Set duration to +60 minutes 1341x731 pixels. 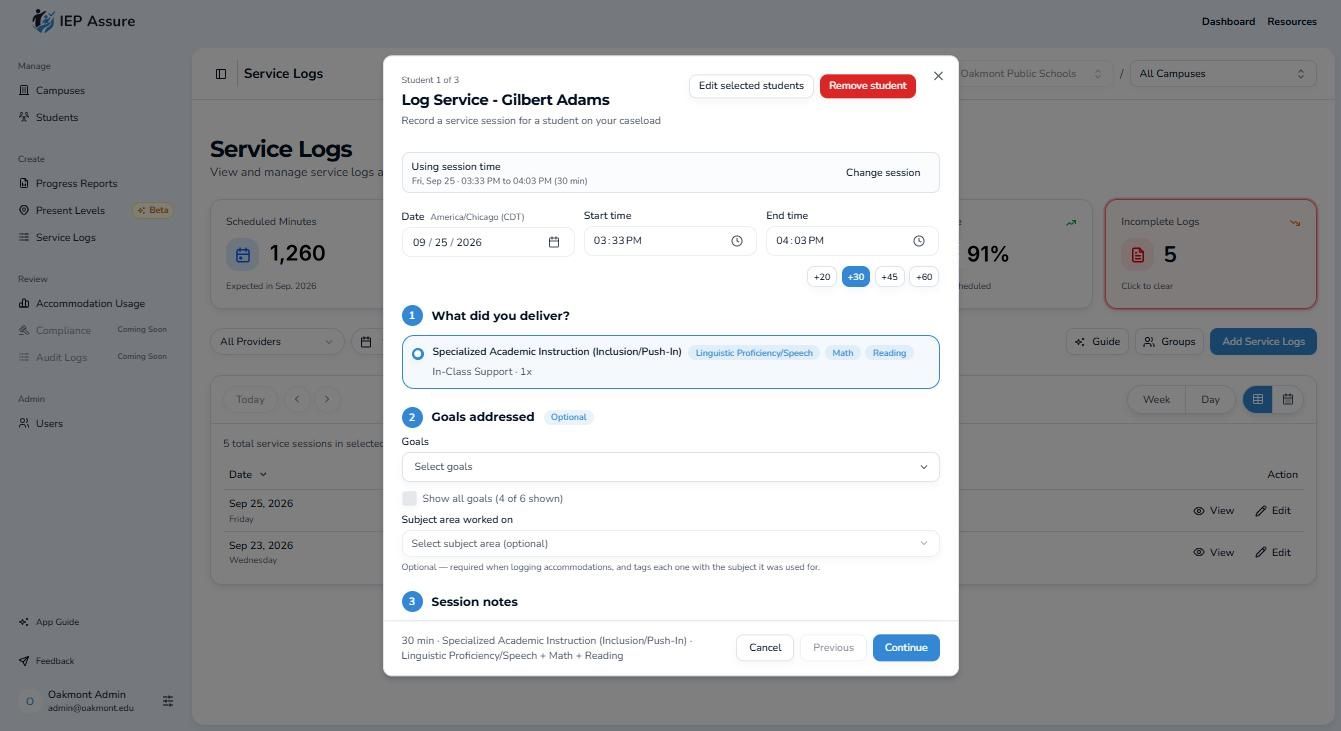coord(924,277)
